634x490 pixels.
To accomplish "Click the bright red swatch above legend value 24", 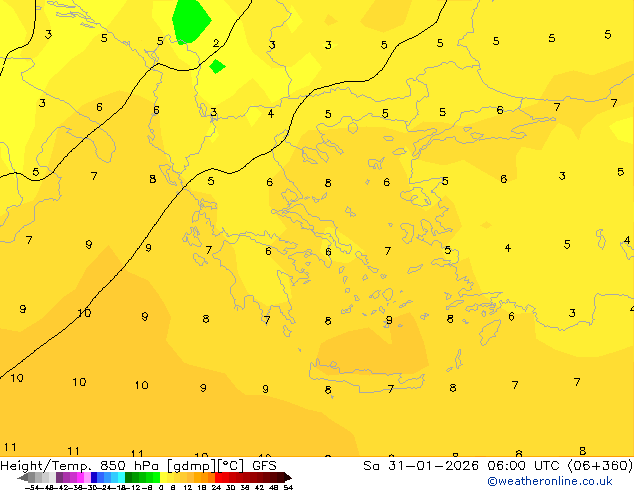I will tap(218, 477).
